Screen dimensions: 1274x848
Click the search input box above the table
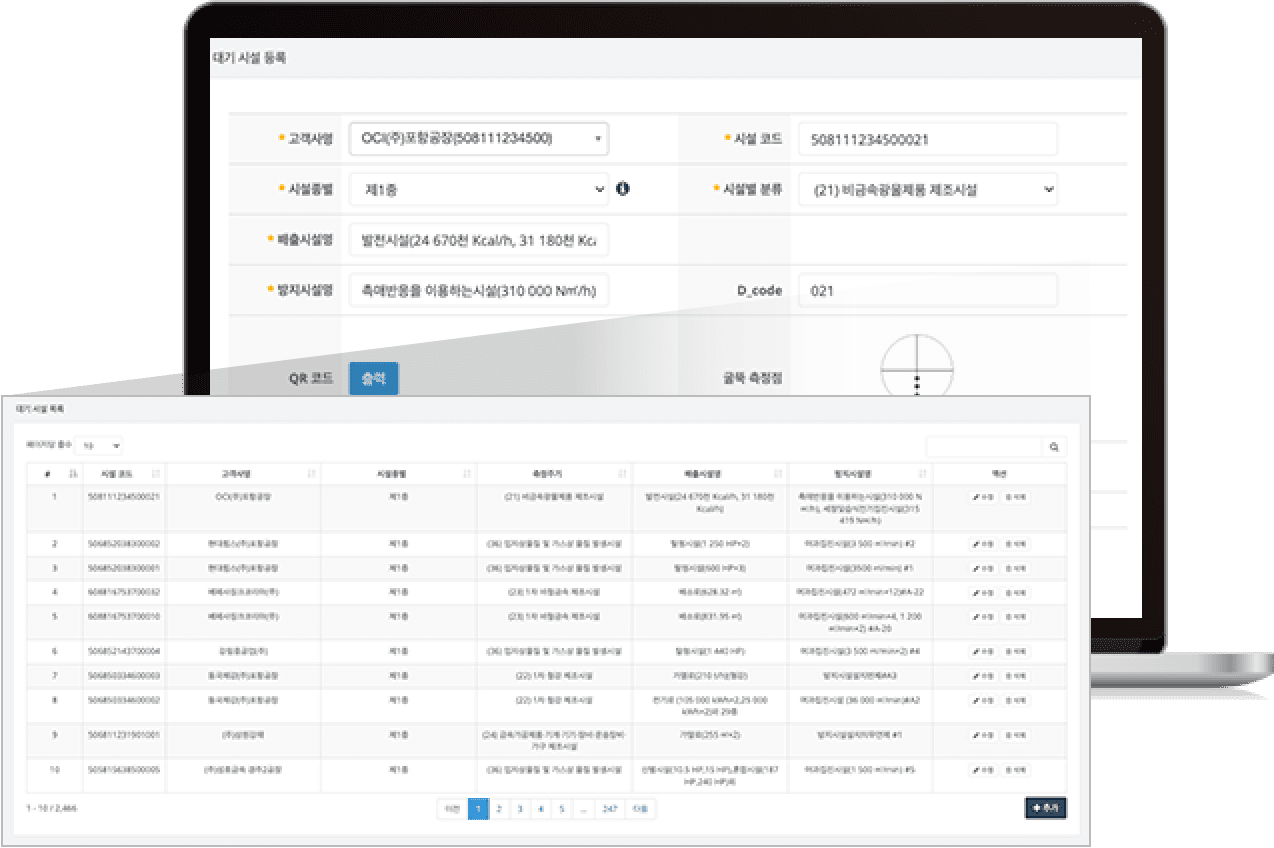984,448
